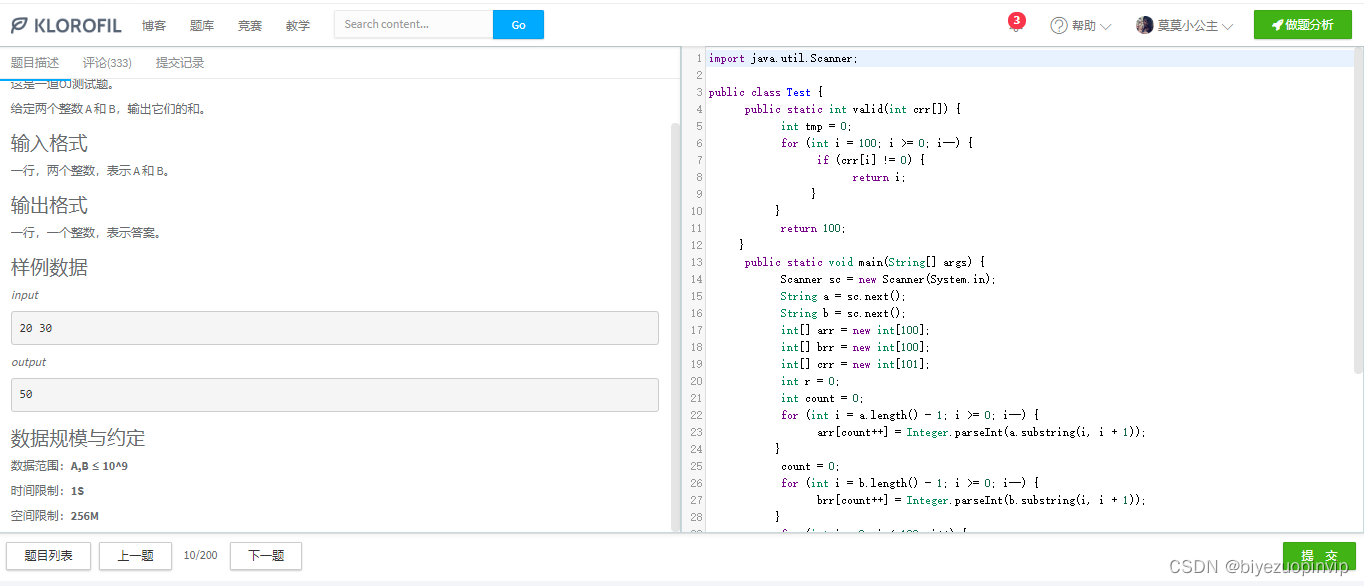Click the 输出格式 heading
The width and height of the screenshot is (1364, 586).
pos(49,205)
